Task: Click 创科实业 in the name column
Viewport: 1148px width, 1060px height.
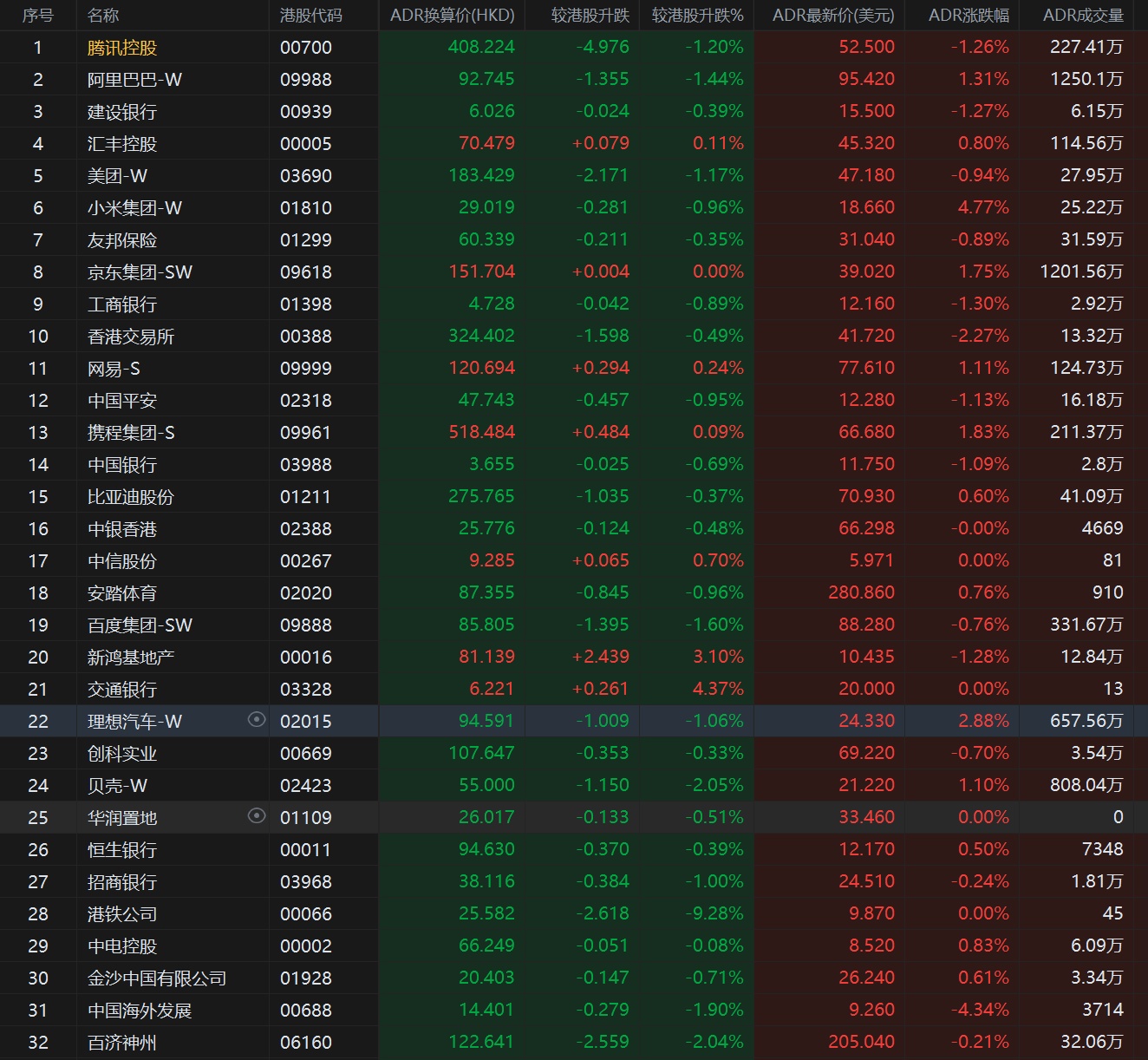Action: [122, 754]
